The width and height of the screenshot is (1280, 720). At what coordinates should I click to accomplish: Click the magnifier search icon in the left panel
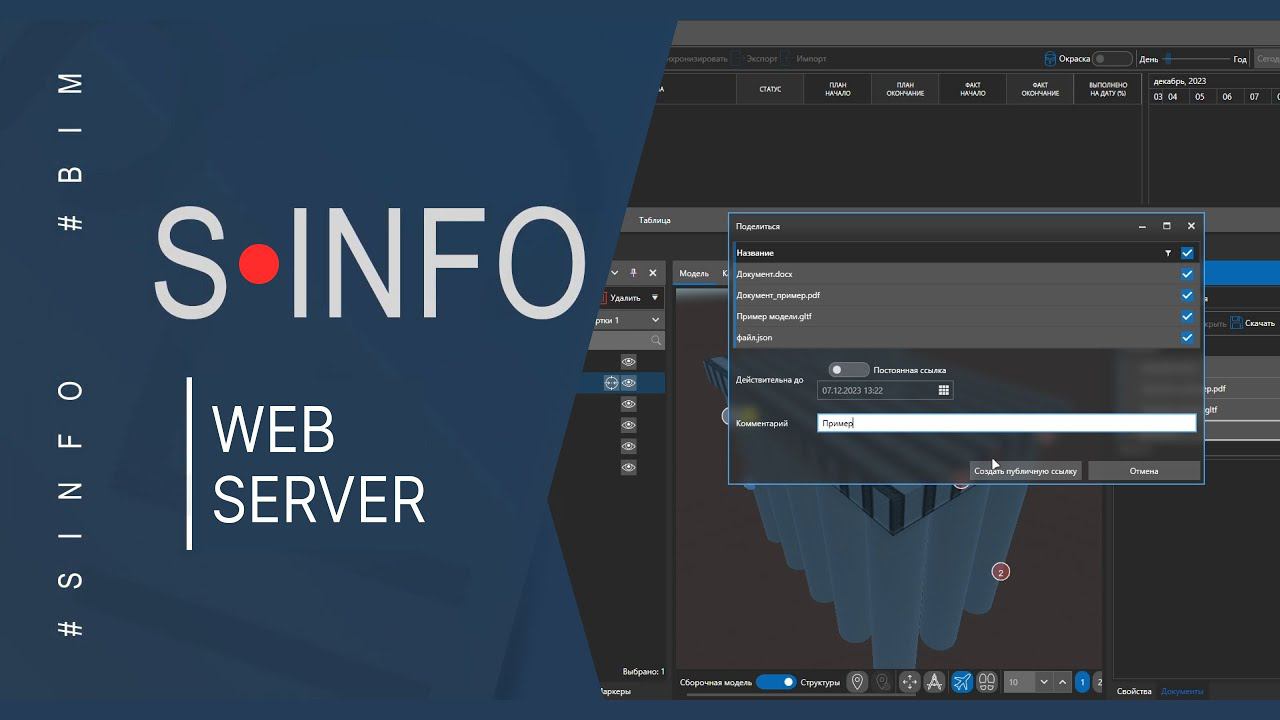pos(656,340)
